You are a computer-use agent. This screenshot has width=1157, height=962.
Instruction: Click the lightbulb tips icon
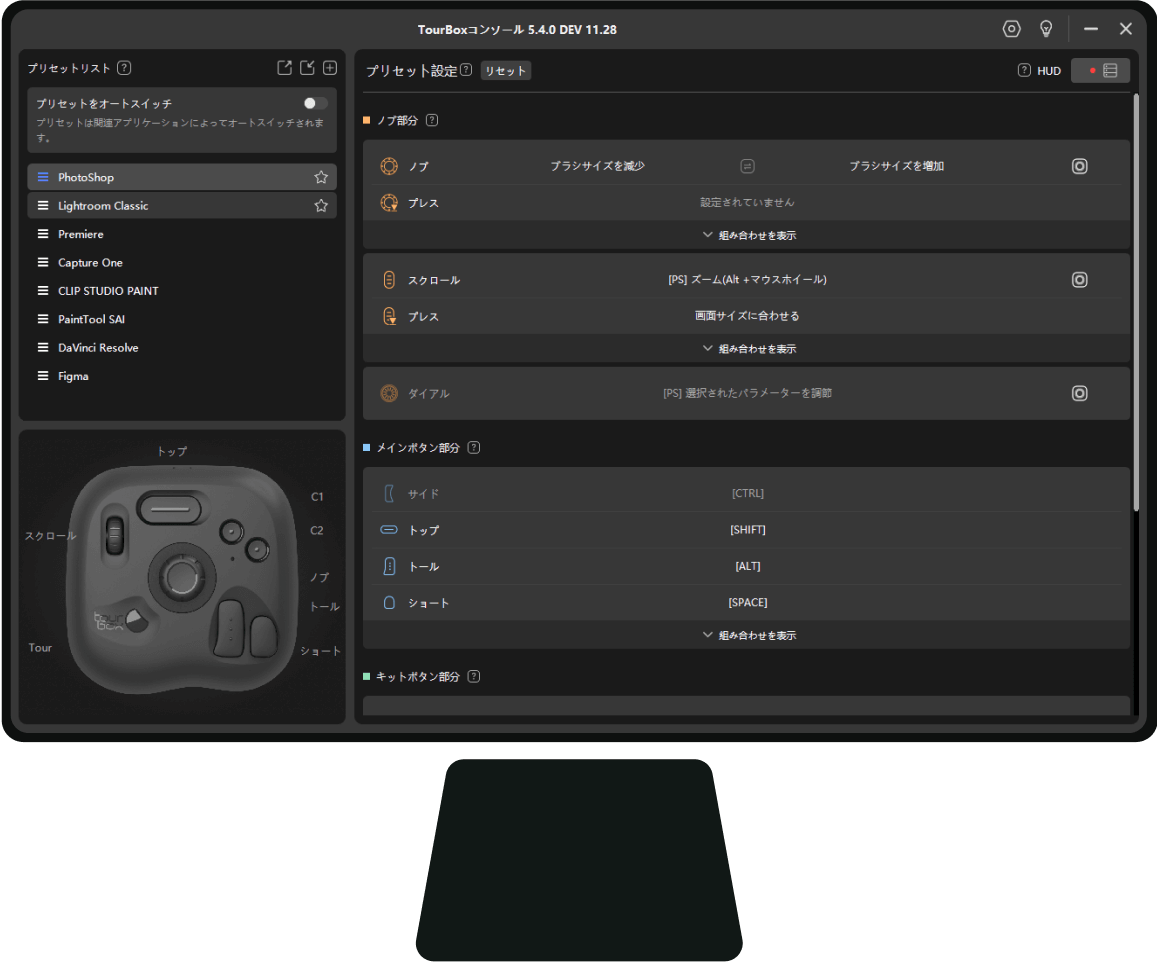tap(1046, 29)
